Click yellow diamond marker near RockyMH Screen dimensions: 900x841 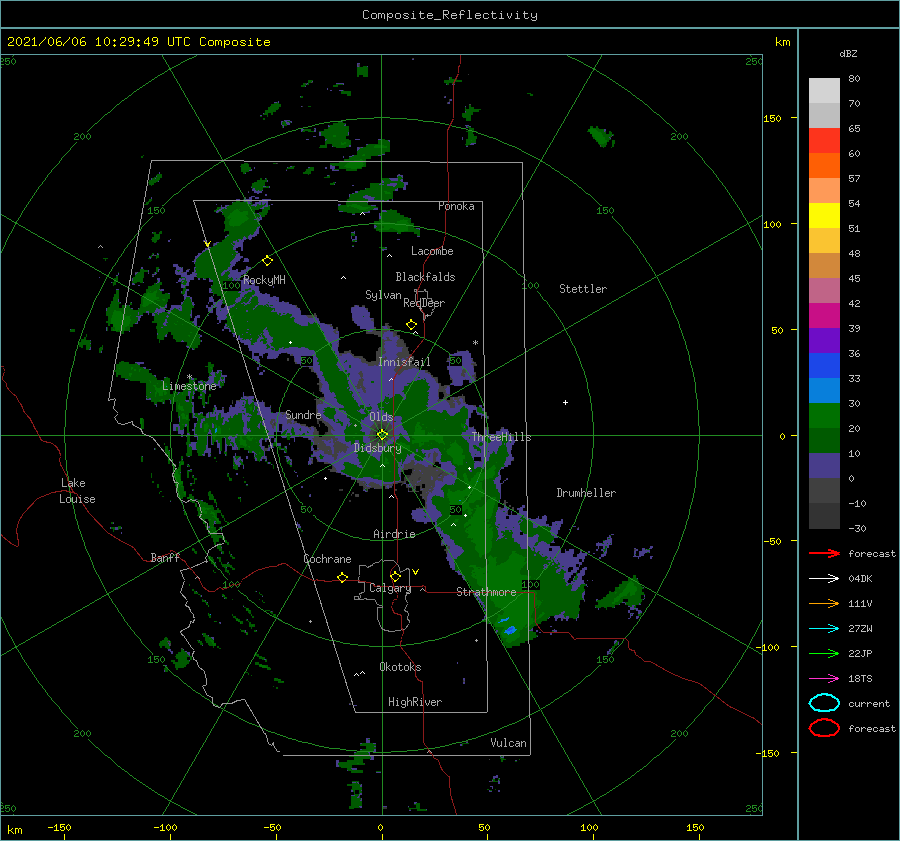(267, 261)
